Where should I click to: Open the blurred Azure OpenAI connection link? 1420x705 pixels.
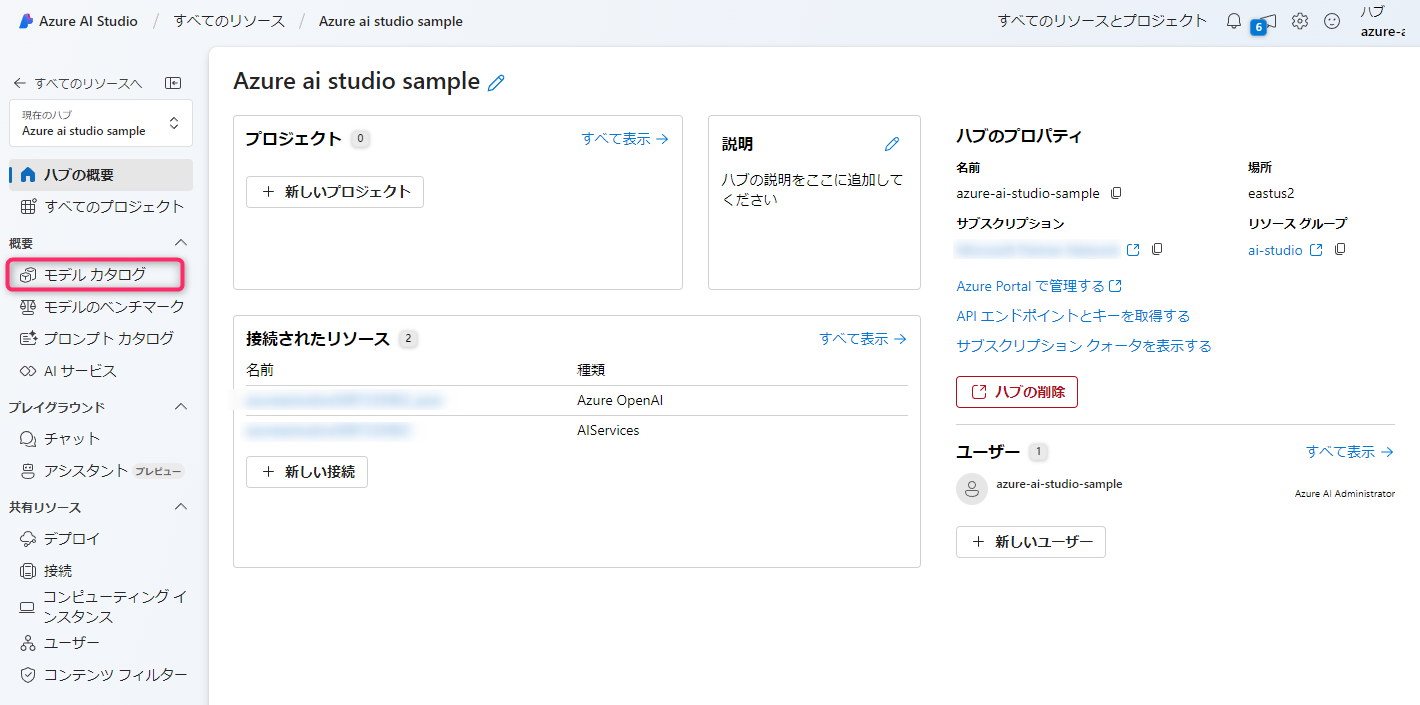(344, 401)
